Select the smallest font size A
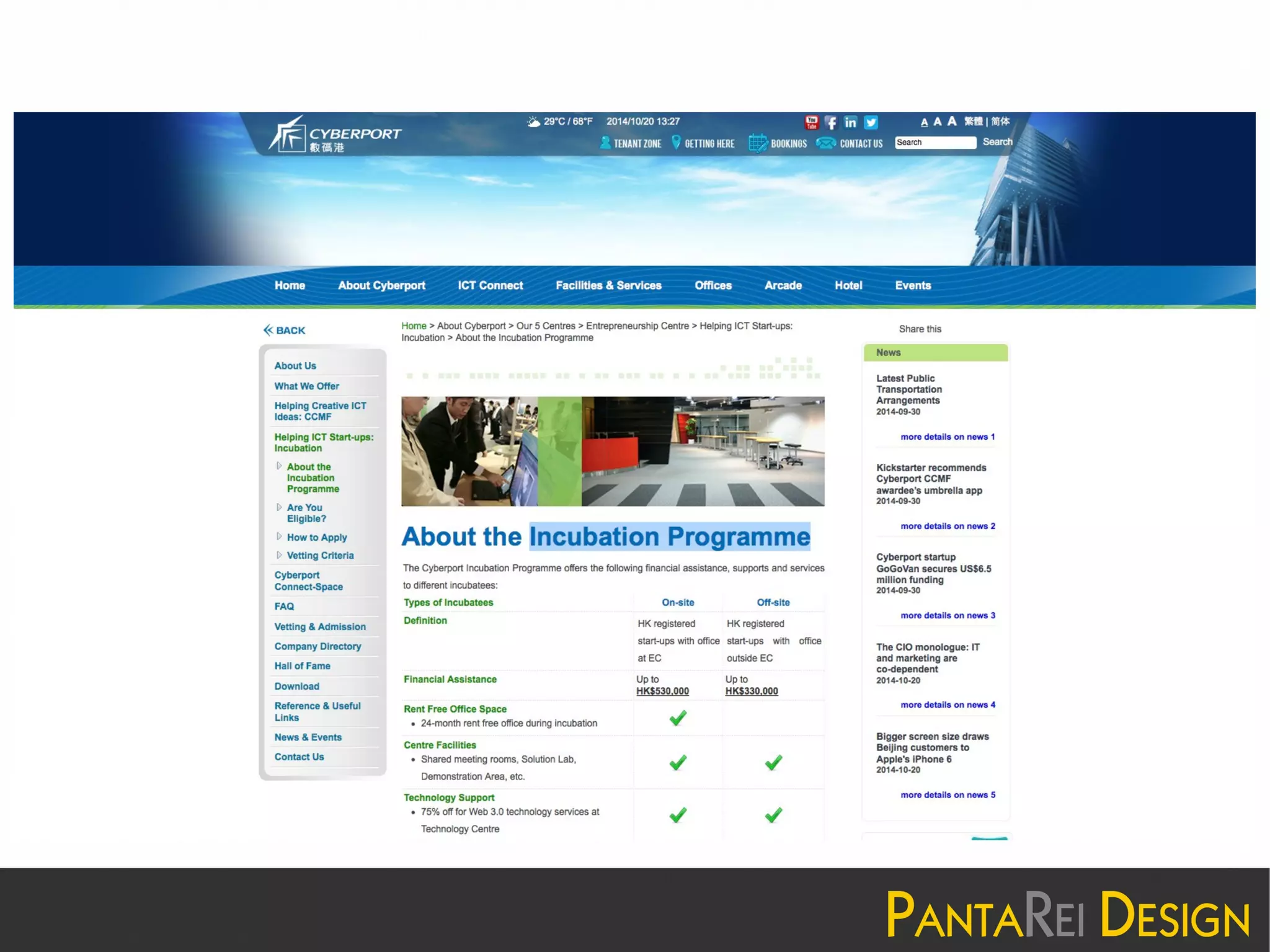Image resolution: width=1270 pixels, height=952 pixels. [x=924, y=122]
